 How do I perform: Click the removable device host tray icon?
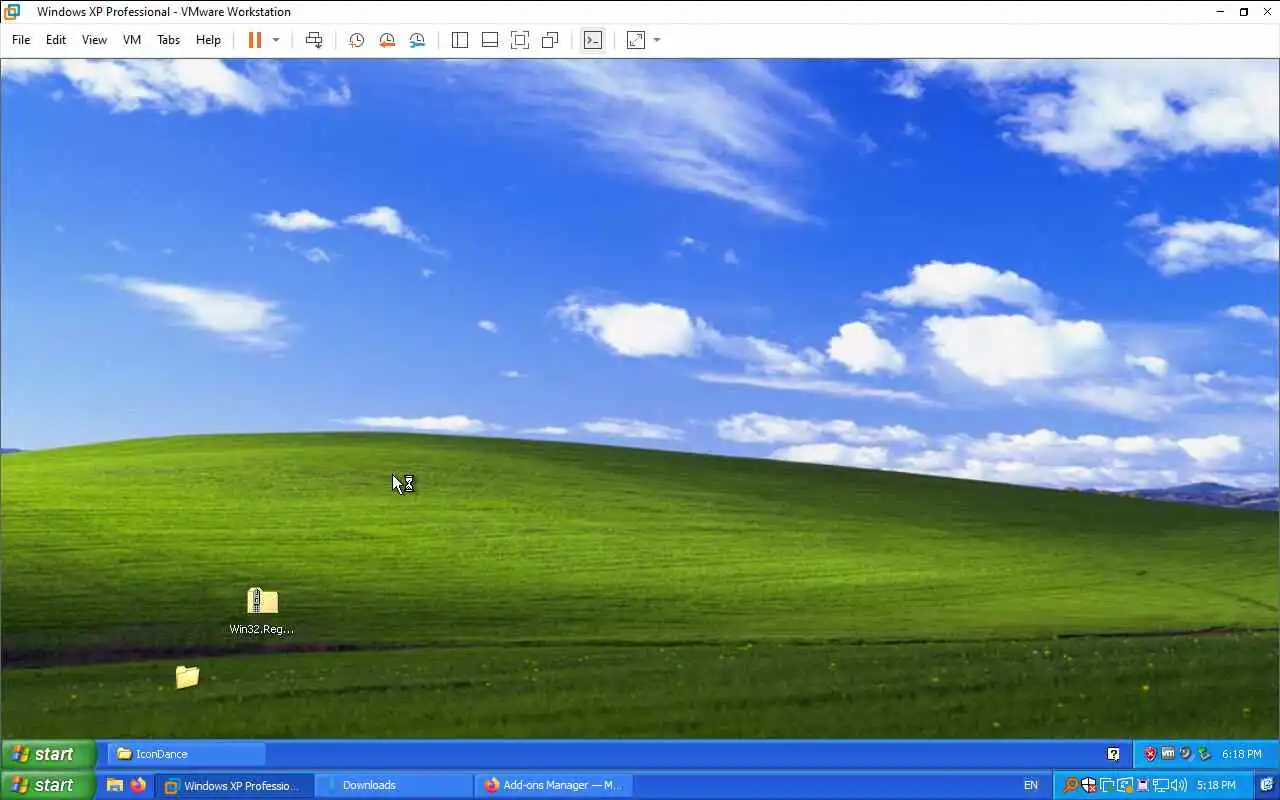pyautogui.click(x=1143, y=785)
